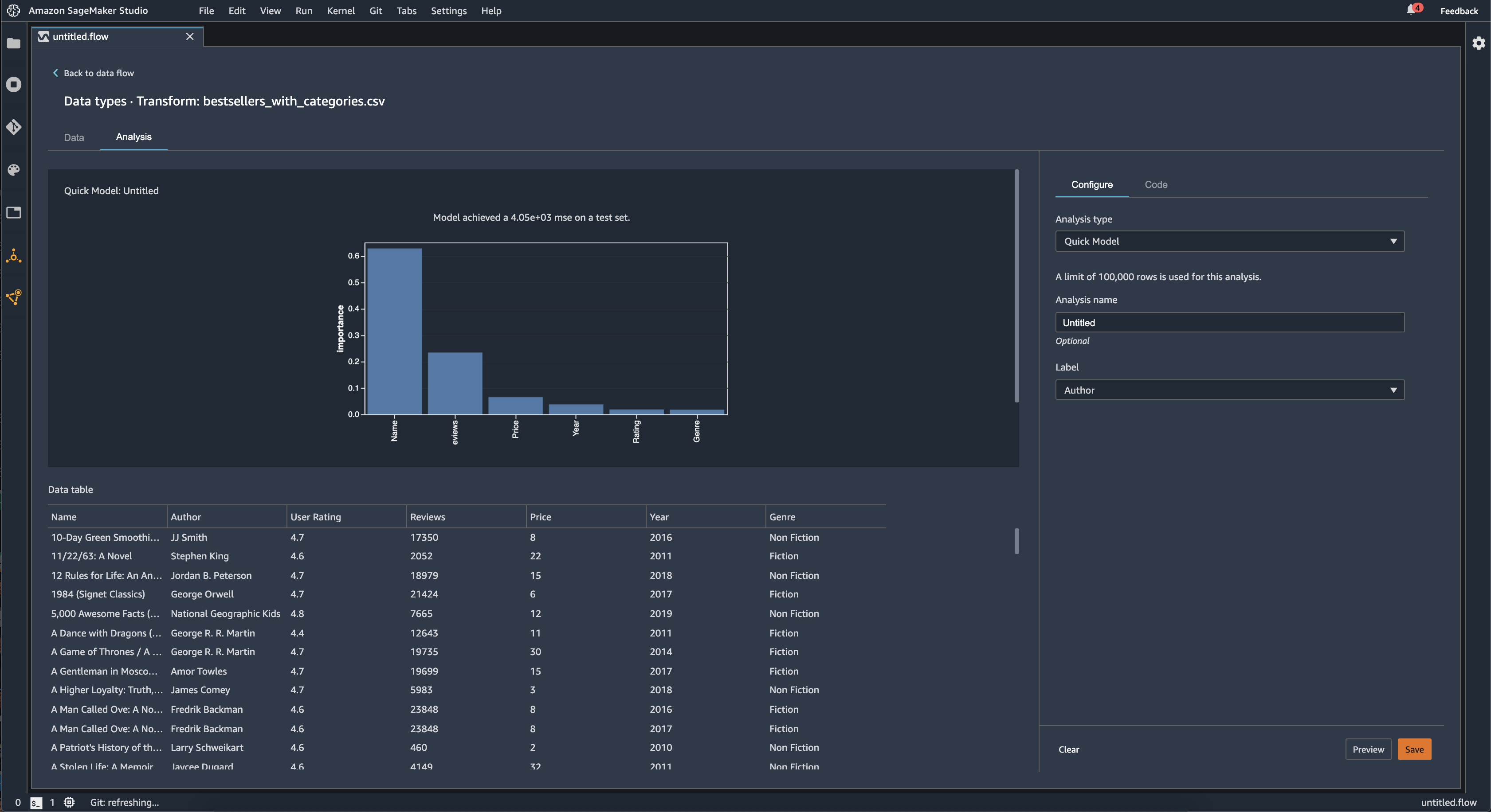Click the Preview button
Screen dimensions: 1491x812
[x=1369, y=749]
